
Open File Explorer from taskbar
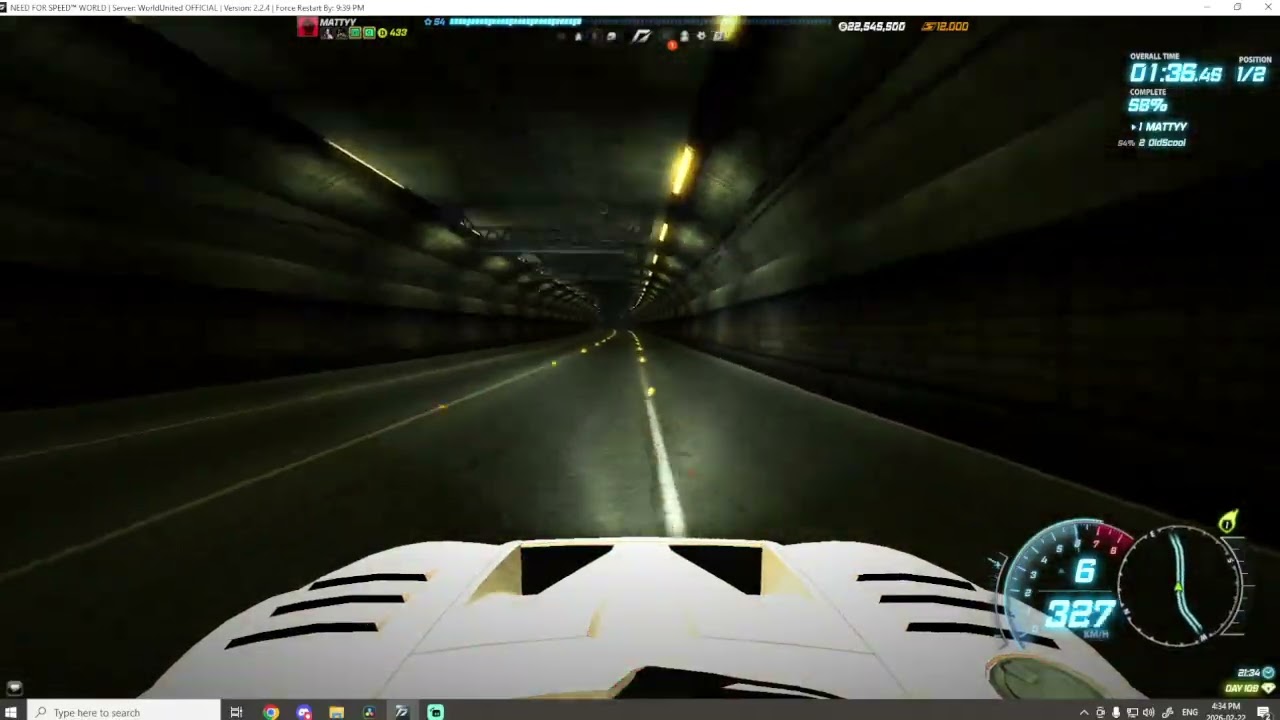pyautogui.click(x=336, y=712)
